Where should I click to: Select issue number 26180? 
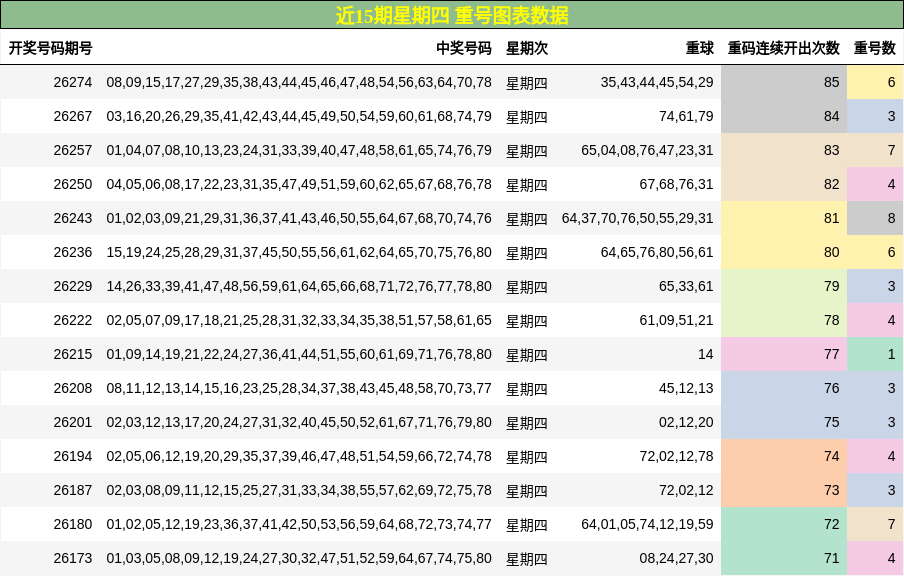point(73,525)
